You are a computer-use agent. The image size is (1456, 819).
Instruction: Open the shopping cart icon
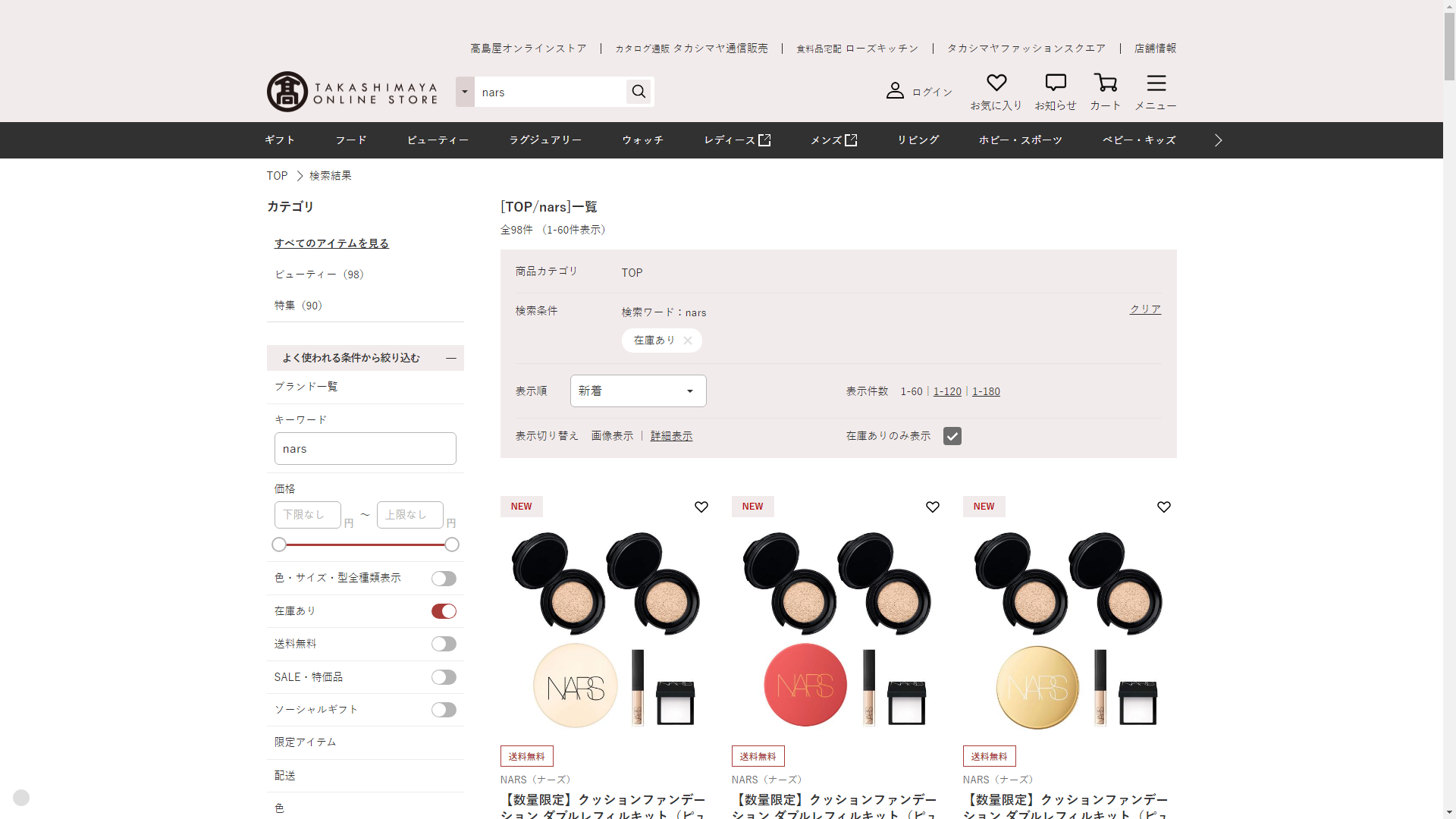tap(1105, 83)
